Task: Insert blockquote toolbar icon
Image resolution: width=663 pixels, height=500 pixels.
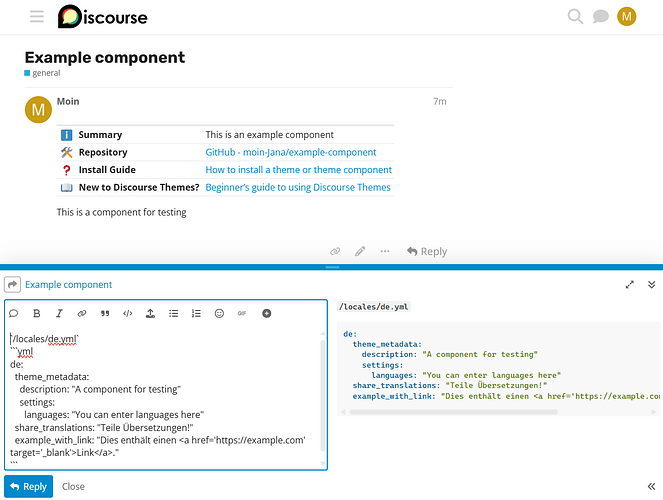Action: point(105,313)
